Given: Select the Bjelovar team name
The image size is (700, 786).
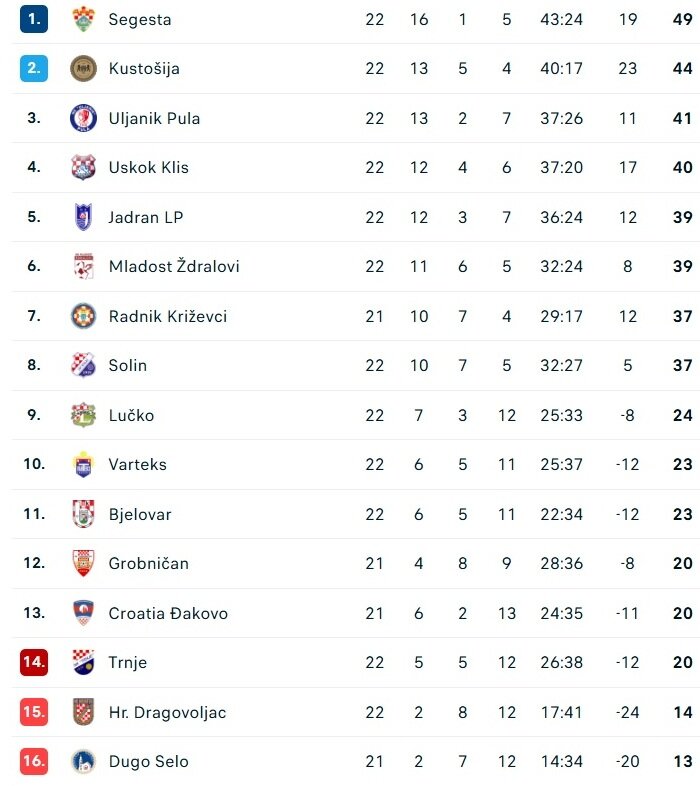Looking at the screenshot, I should click(140, 514).
